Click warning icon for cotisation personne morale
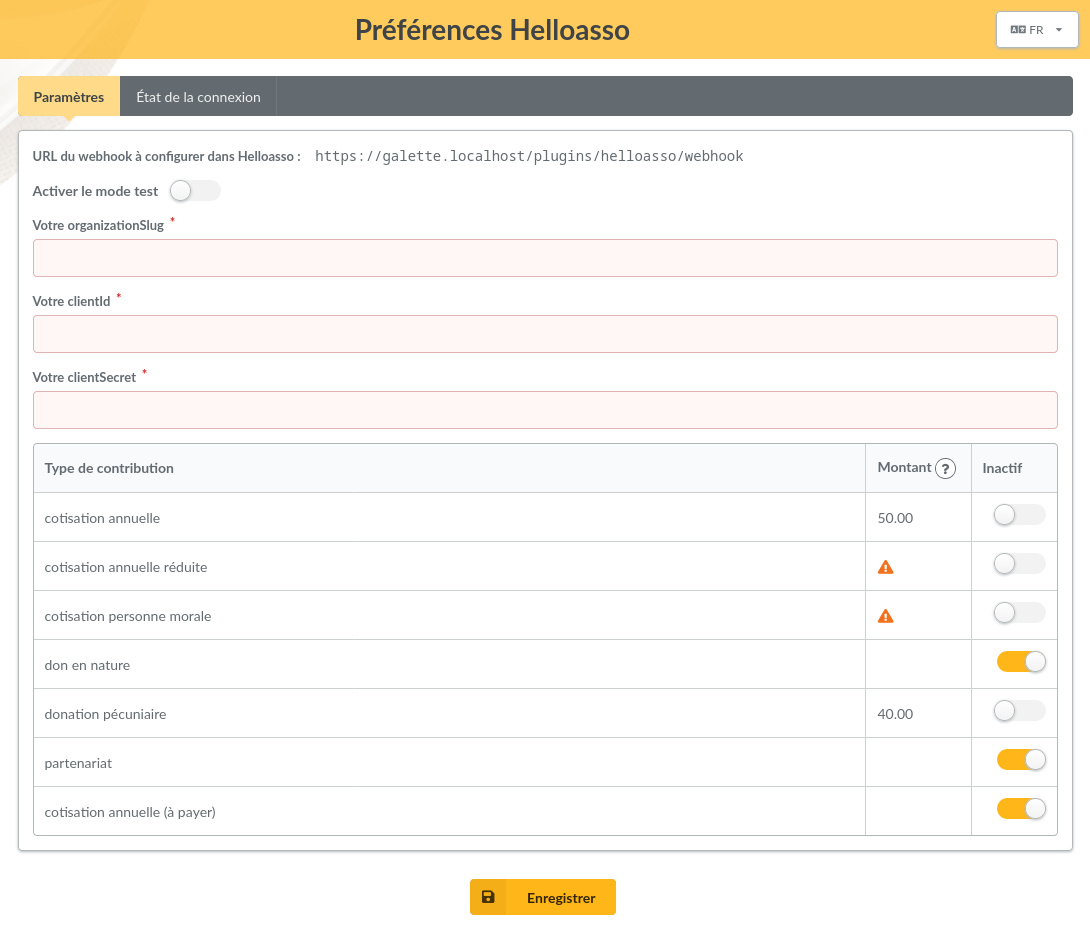This screenshot has width=1090, height=943. 885,616
